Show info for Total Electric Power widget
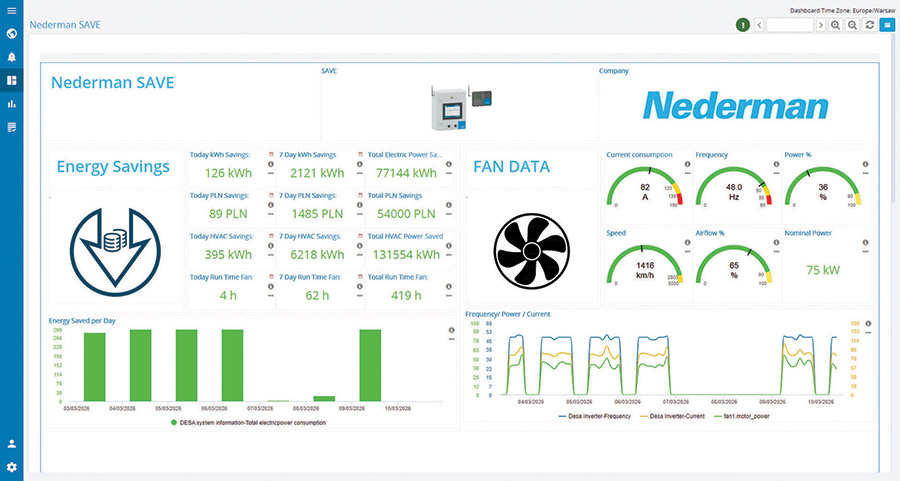 (449, 164)
